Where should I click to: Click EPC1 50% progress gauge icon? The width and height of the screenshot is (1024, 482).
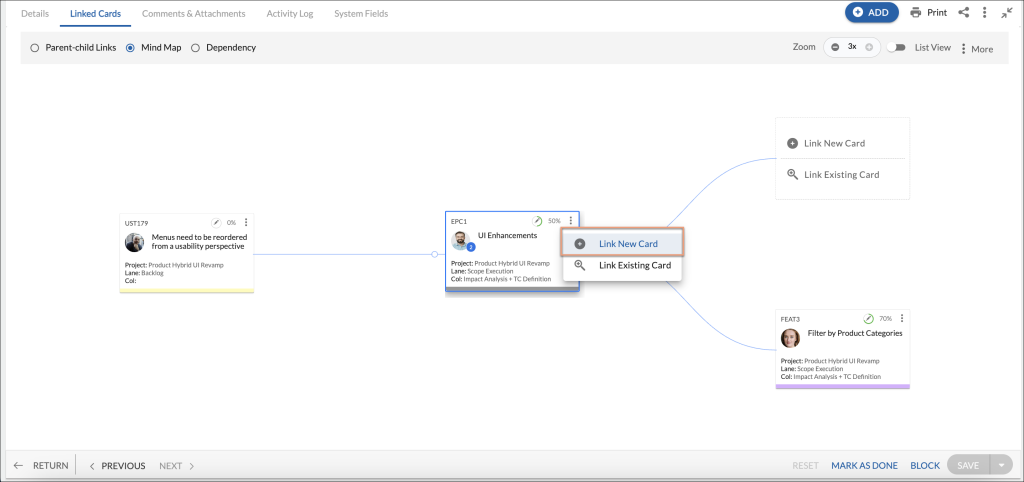[x=537, y=221]
